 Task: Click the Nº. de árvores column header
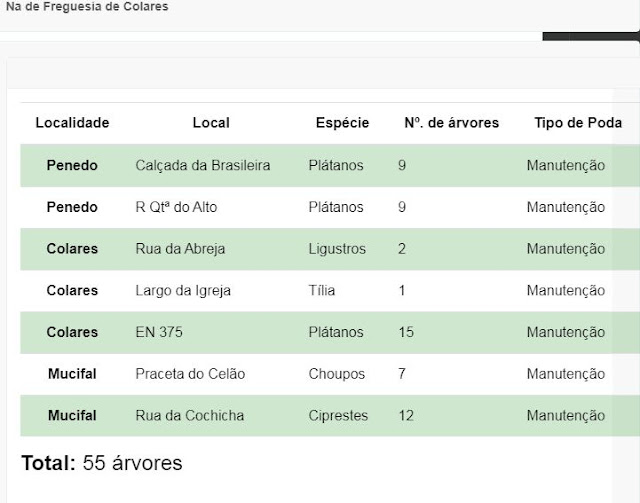(451, 122)
